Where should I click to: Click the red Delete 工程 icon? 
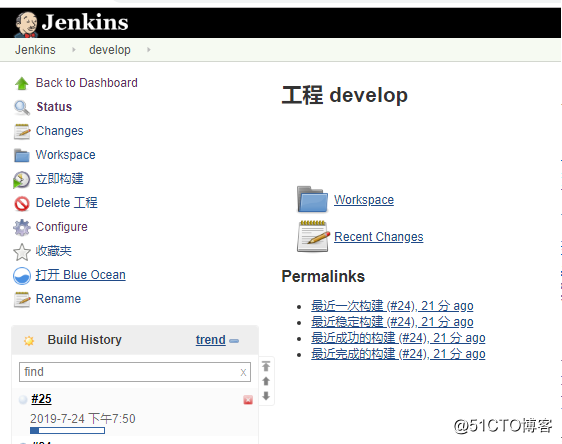tap(22, 204)
